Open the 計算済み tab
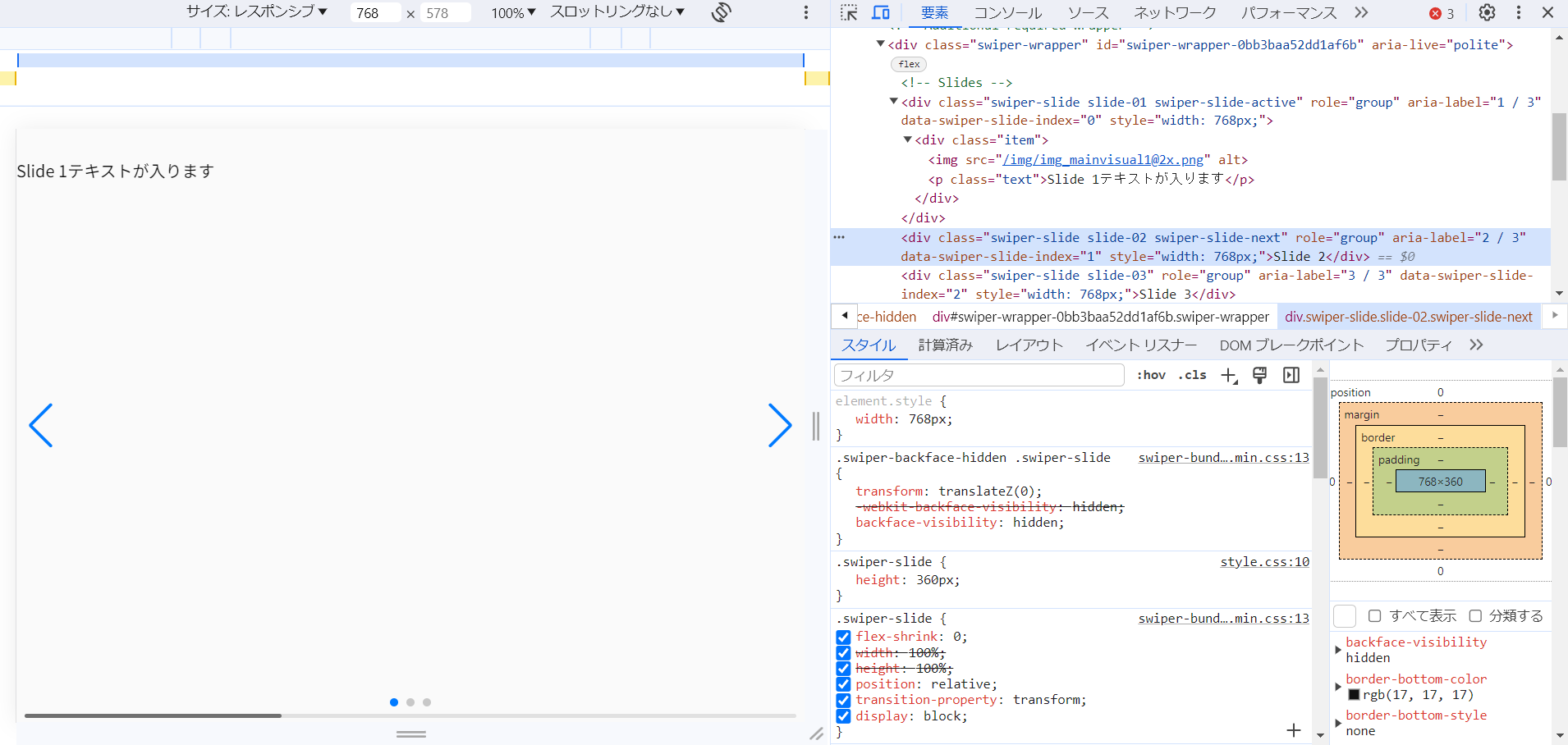This screenshot has height=745, width=1568. (x=945, y=345)
